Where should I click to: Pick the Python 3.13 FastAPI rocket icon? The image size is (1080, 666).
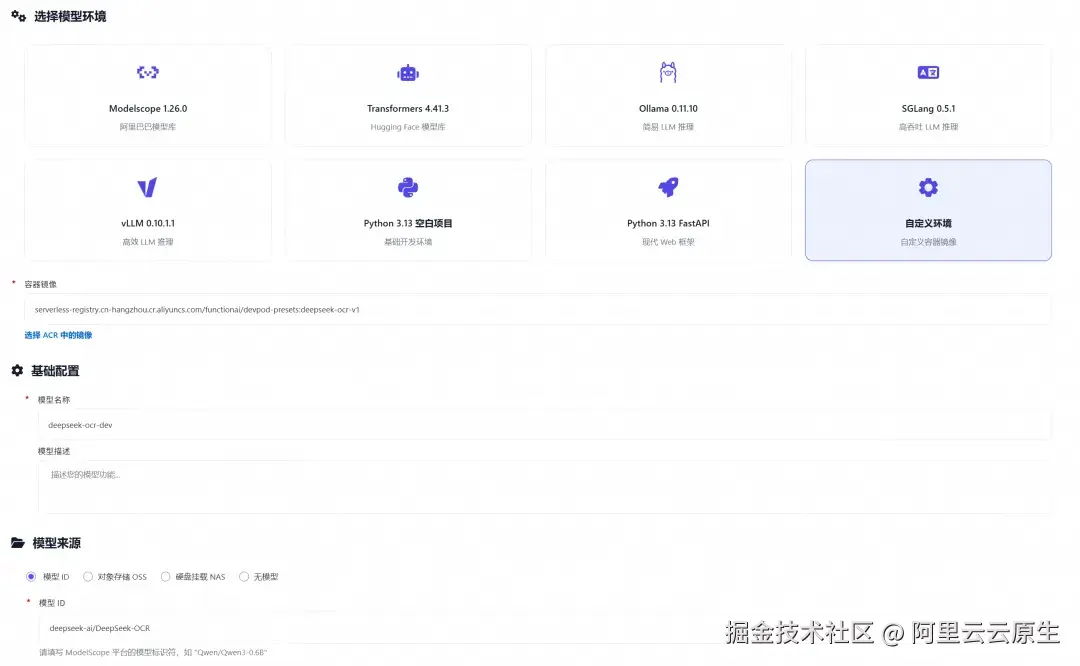[668, 187]
